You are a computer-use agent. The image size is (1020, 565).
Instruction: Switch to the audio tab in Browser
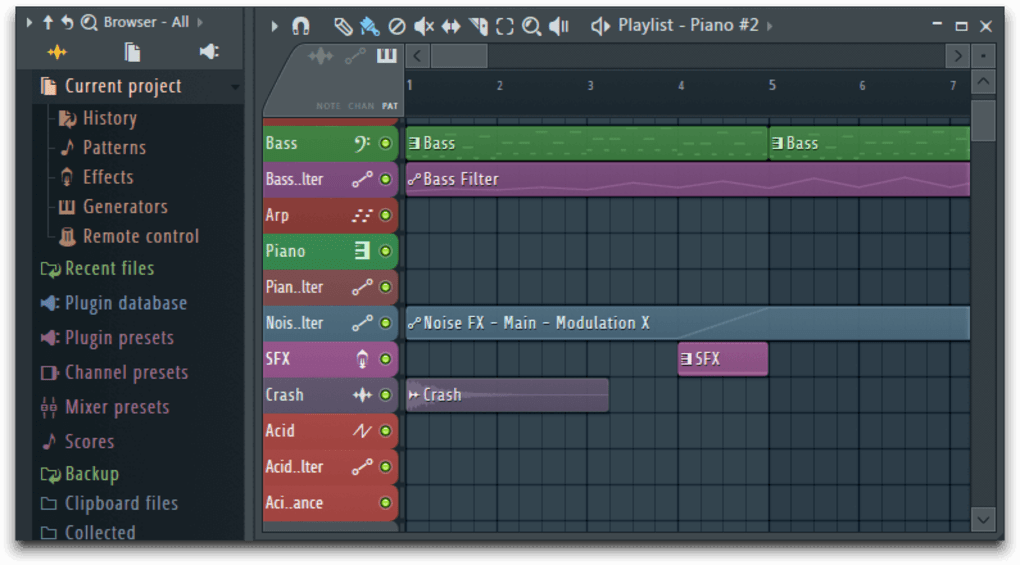click(x=57, y=52)
